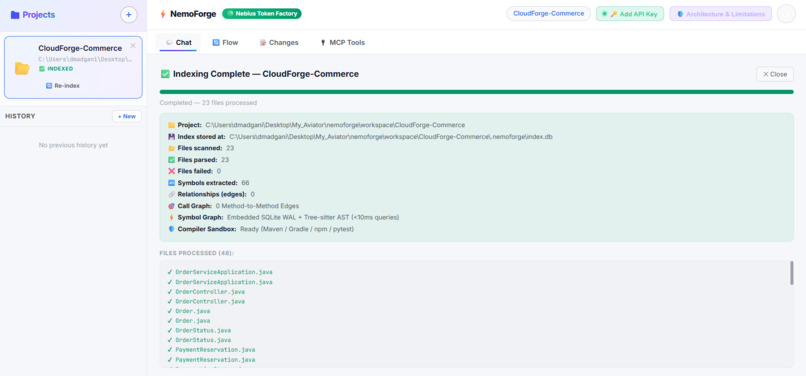Click the Changes tab icon

point(263,43)
